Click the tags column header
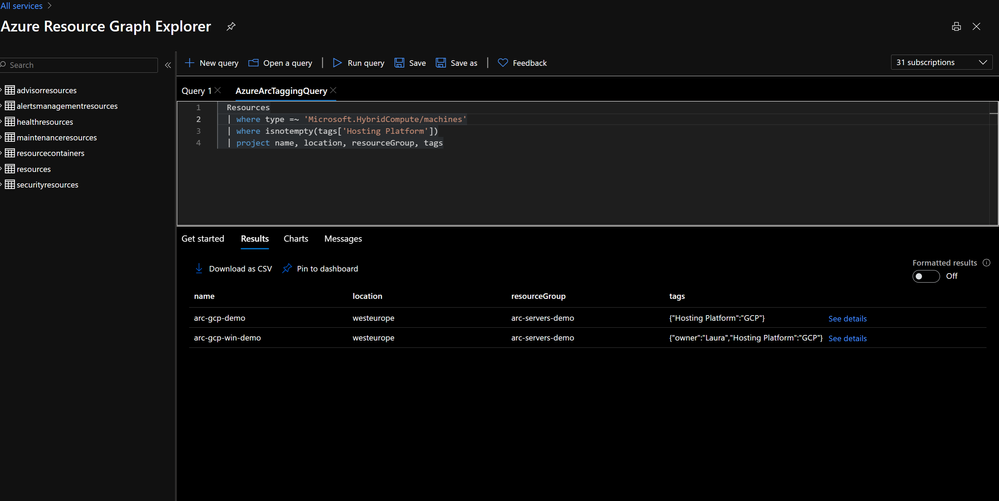Image resolution: width=999 pixels, height=501 pixels. (677, 296)
